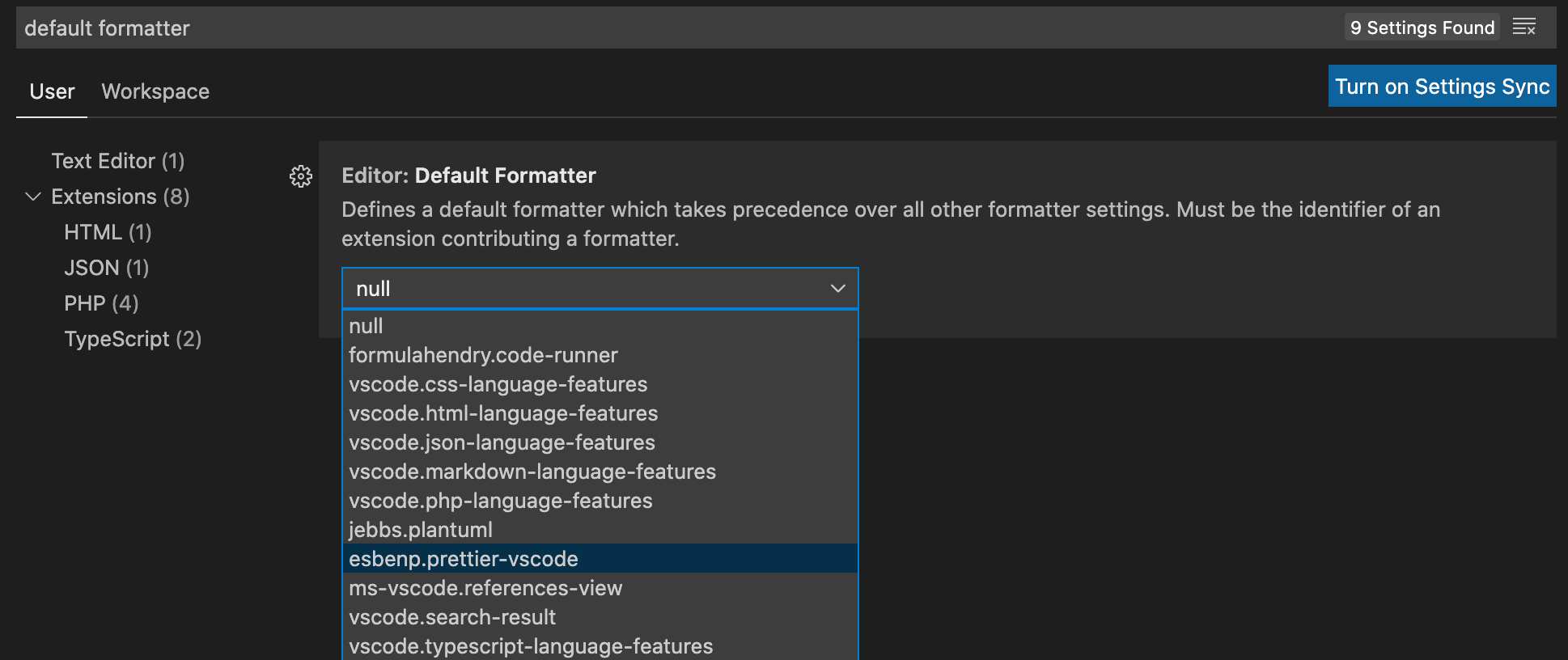This screenshot has height=660, width=1568.
Task: Click the 9 Settings Found badge
Action: [x=1422, y=27]
